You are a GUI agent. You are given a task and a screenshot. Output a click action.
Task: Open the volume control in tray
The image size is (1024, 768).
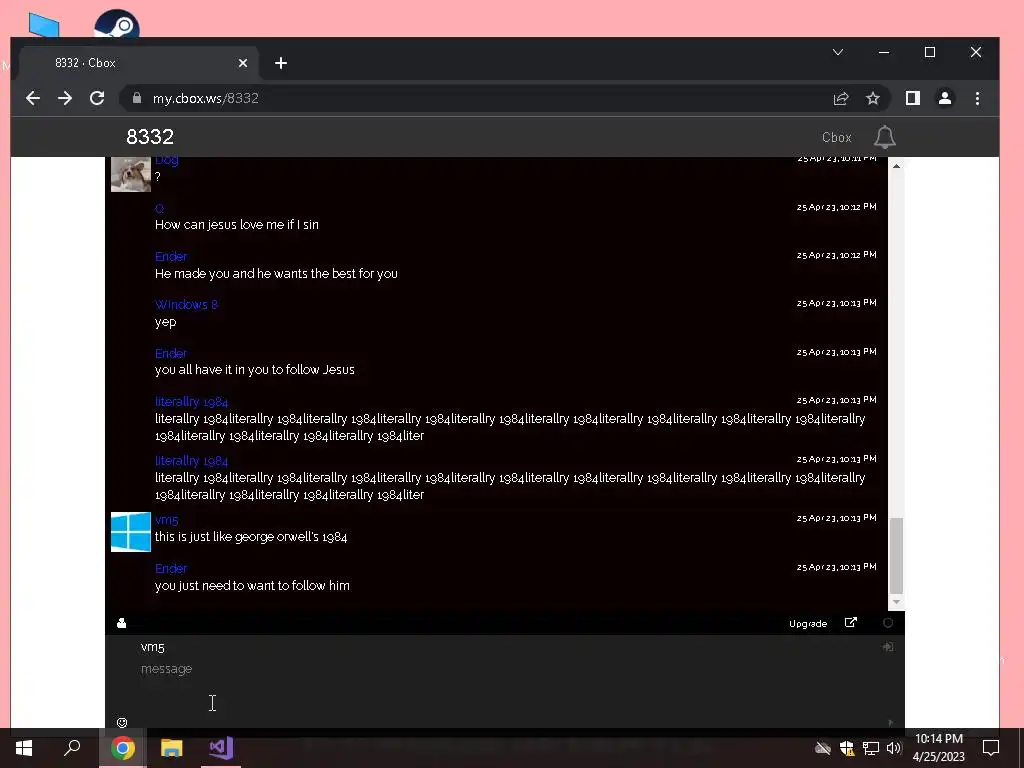point(894,748)
